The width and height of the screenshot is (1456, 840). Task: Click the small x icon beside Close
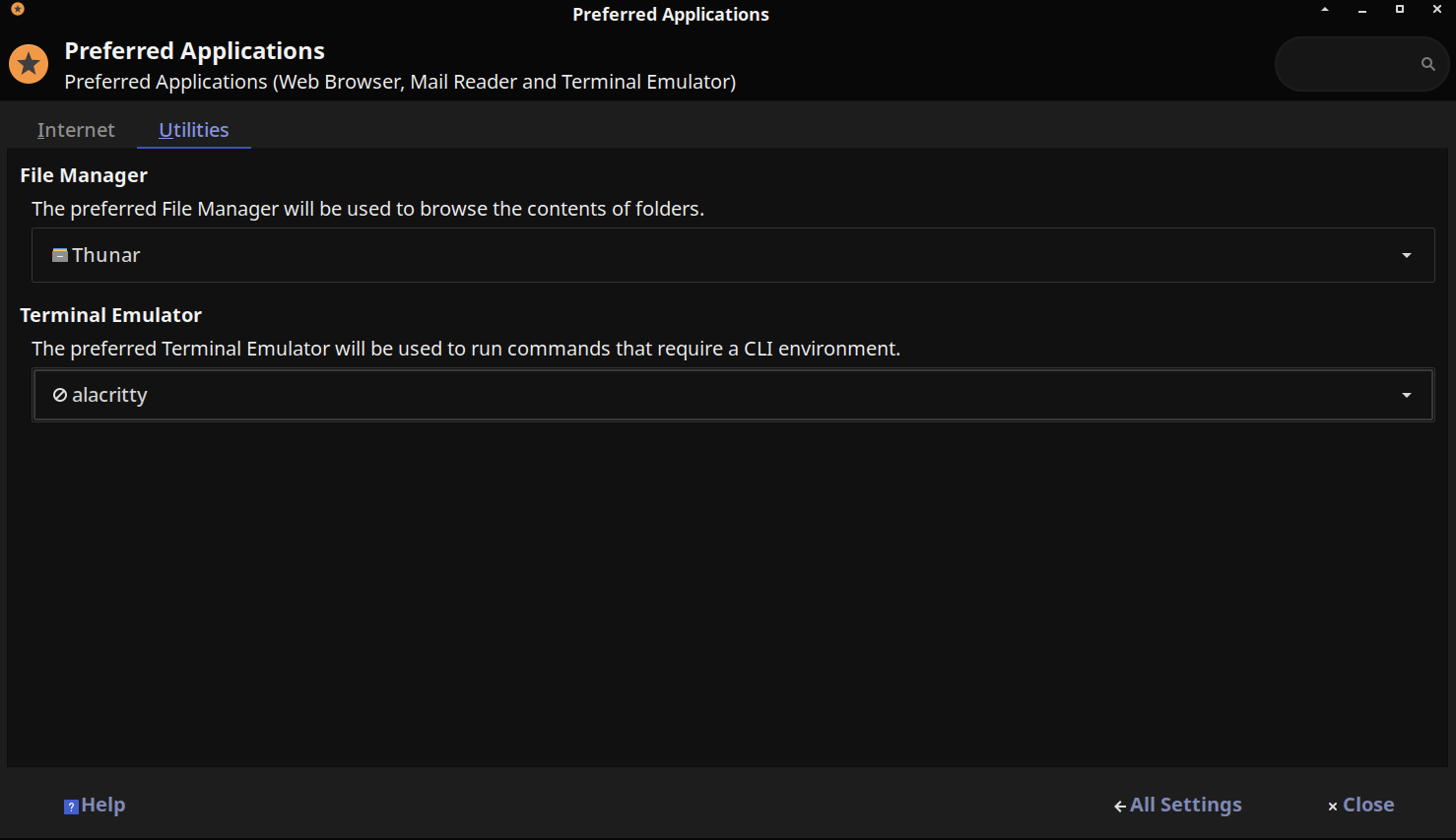pos(1332,806)
